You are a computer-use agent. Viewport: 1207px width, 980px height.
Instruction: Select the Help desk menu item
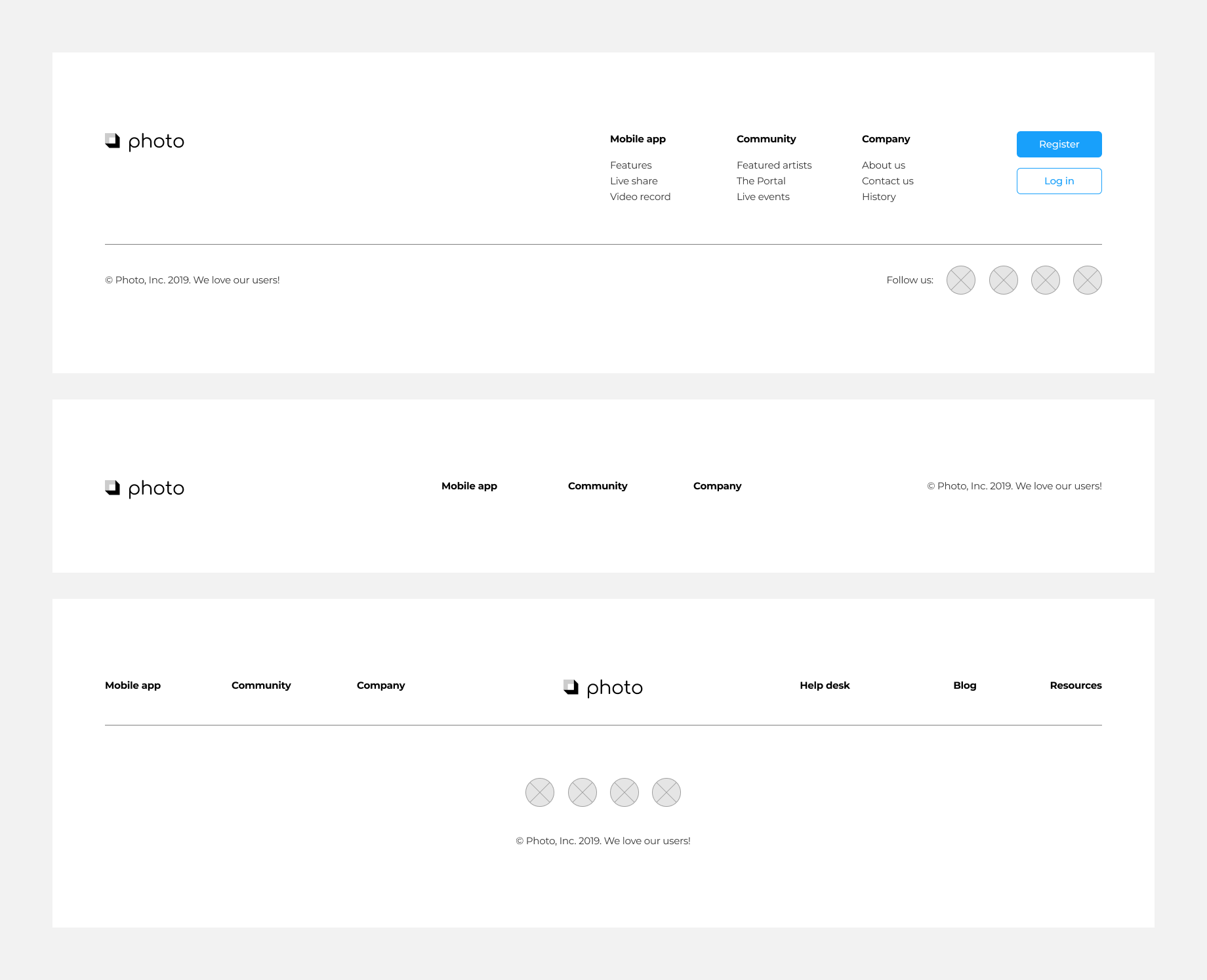tap(825, 685)
